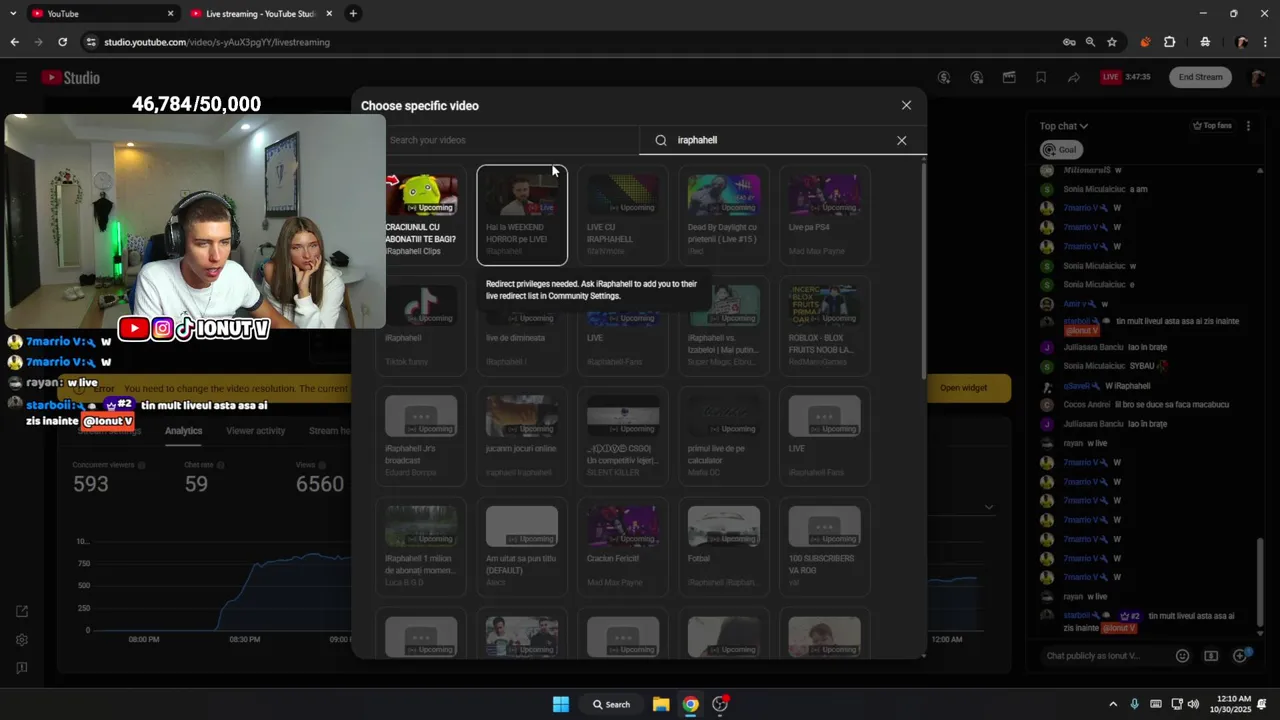This screenshot has width=1280, height=720.
Task: Select iRaphahell vs. Izabeloi video card
Action: click(x=724, y=326)
